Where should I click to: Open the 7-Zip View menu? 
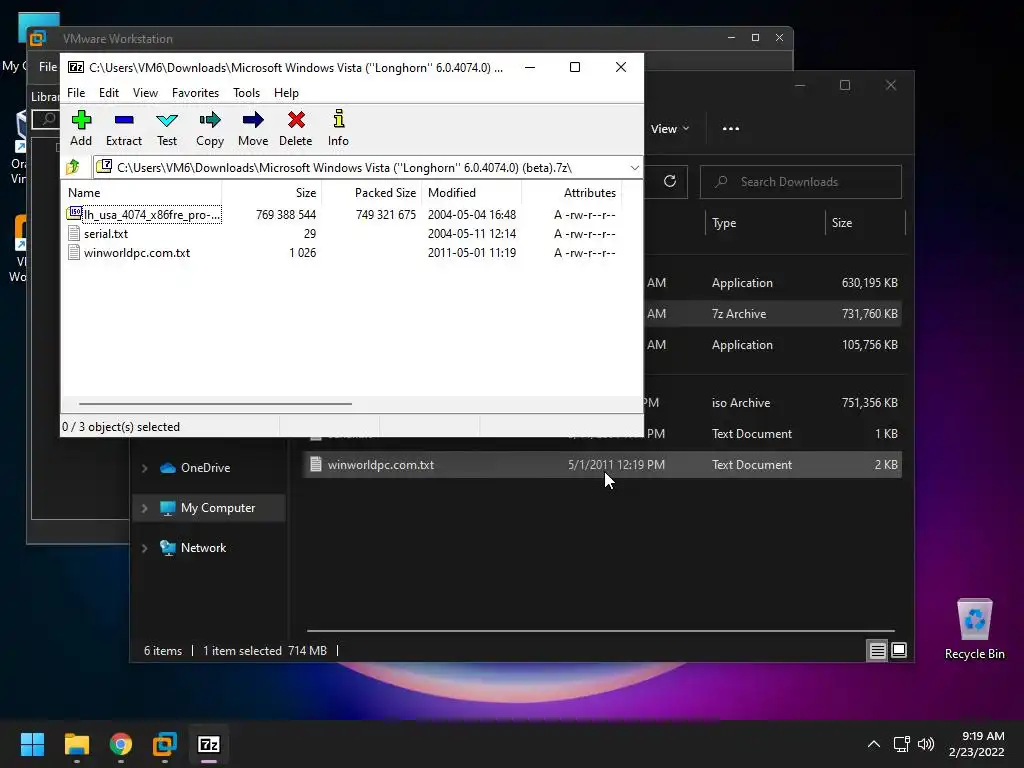point(145,93)
